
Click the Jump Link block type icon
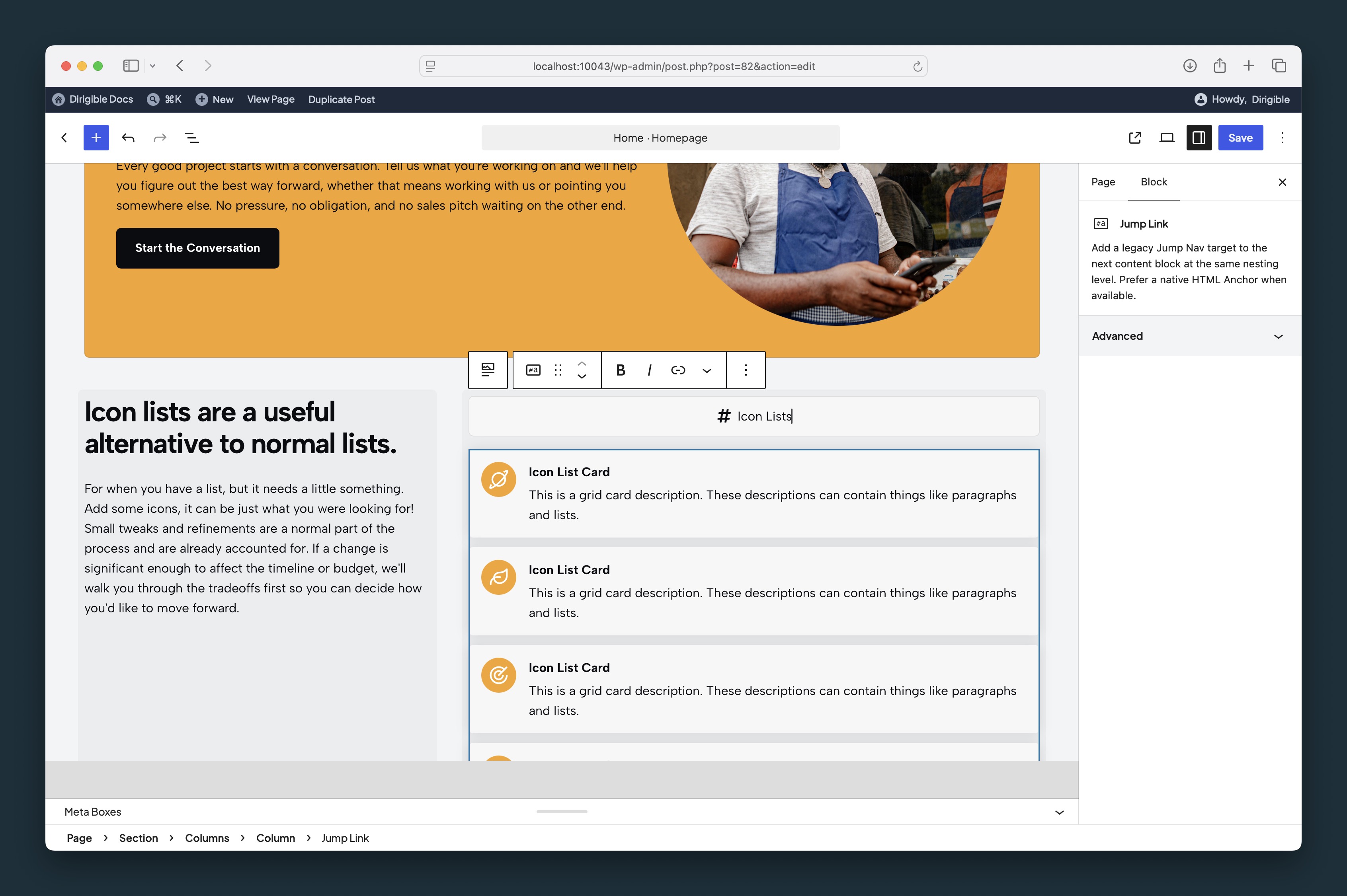533,370
